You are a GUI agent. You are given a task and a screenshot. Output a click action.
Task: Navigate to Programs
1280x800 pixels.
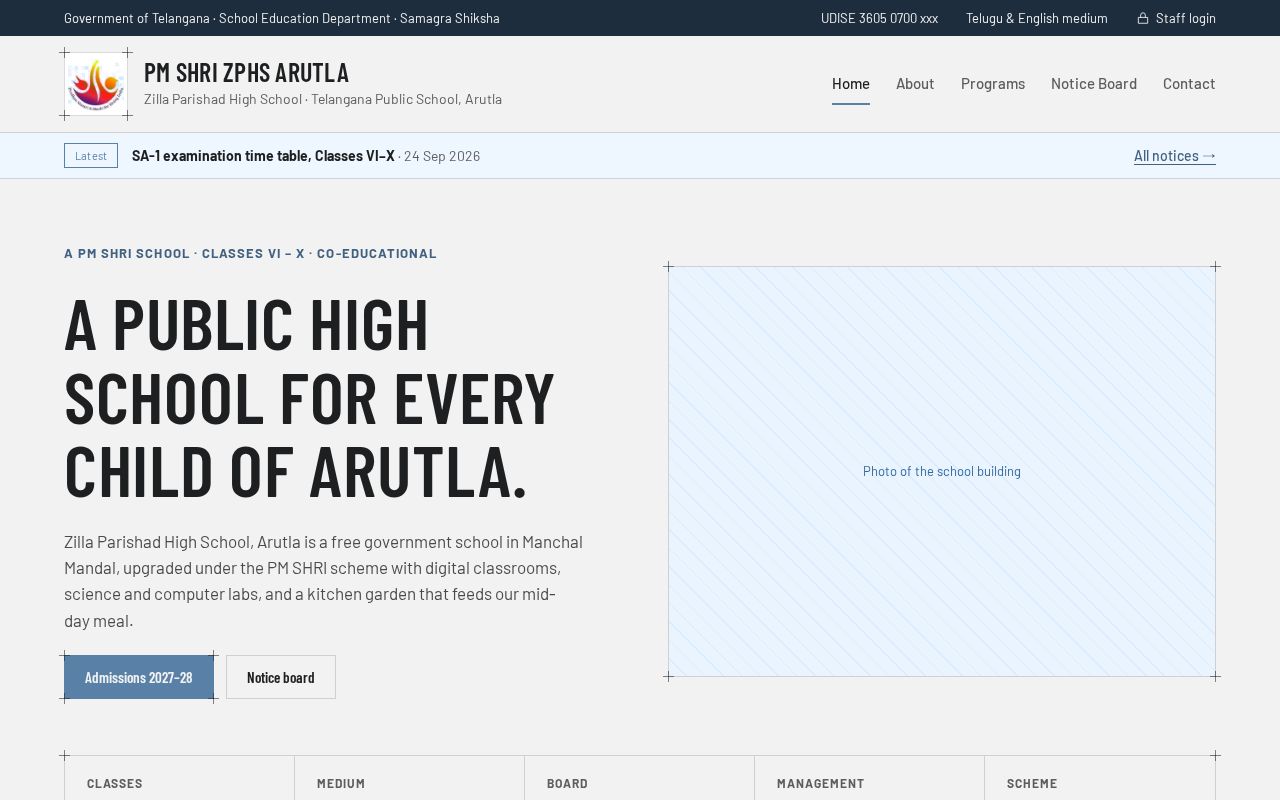point(993,84)
